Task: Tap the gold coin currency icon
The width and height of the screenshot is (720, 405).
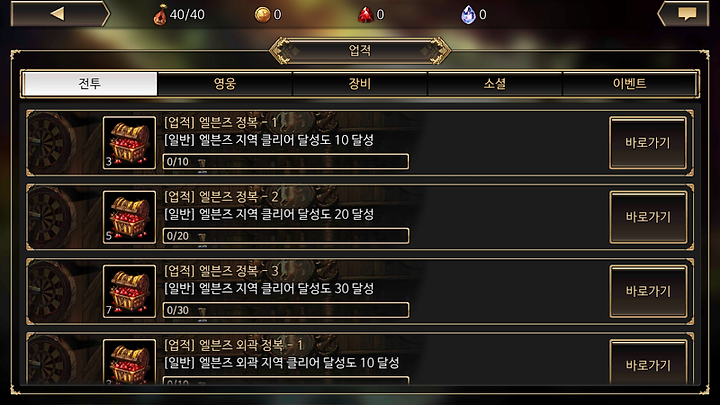Action: pos(262,15)
